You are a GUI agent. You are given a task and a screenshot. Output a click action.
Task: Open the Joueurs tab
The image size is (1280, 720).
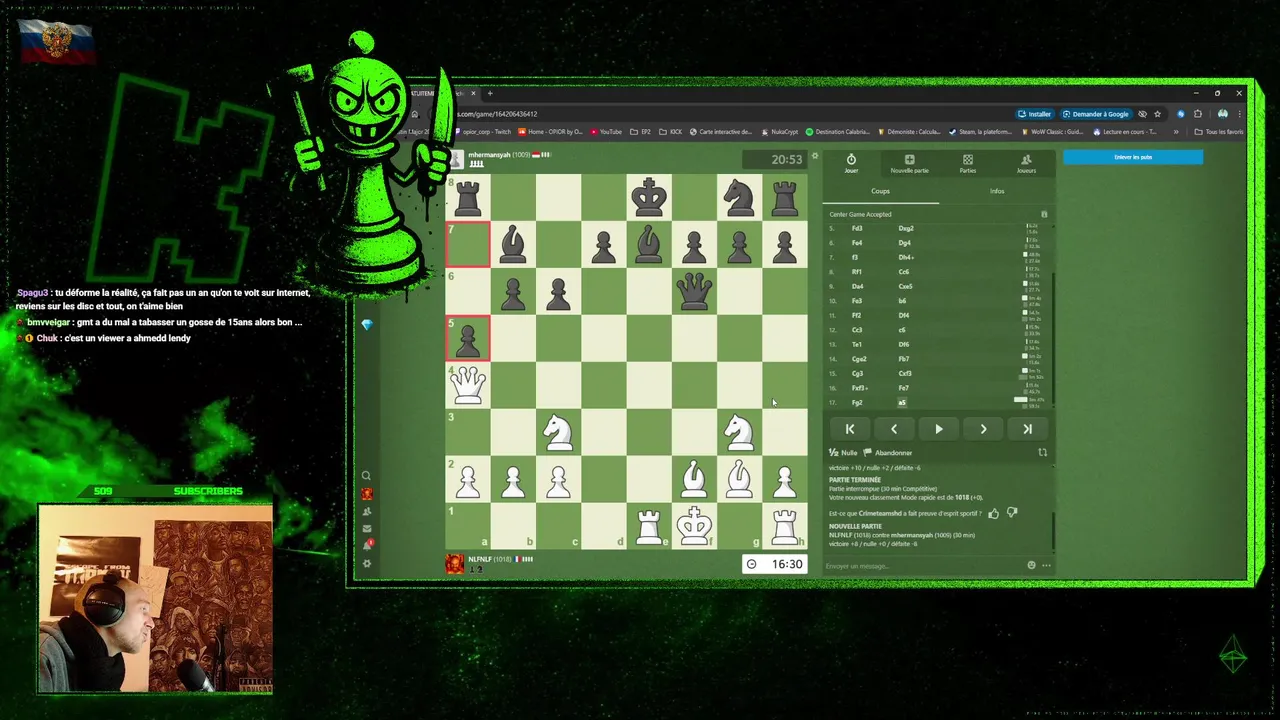1026,163
